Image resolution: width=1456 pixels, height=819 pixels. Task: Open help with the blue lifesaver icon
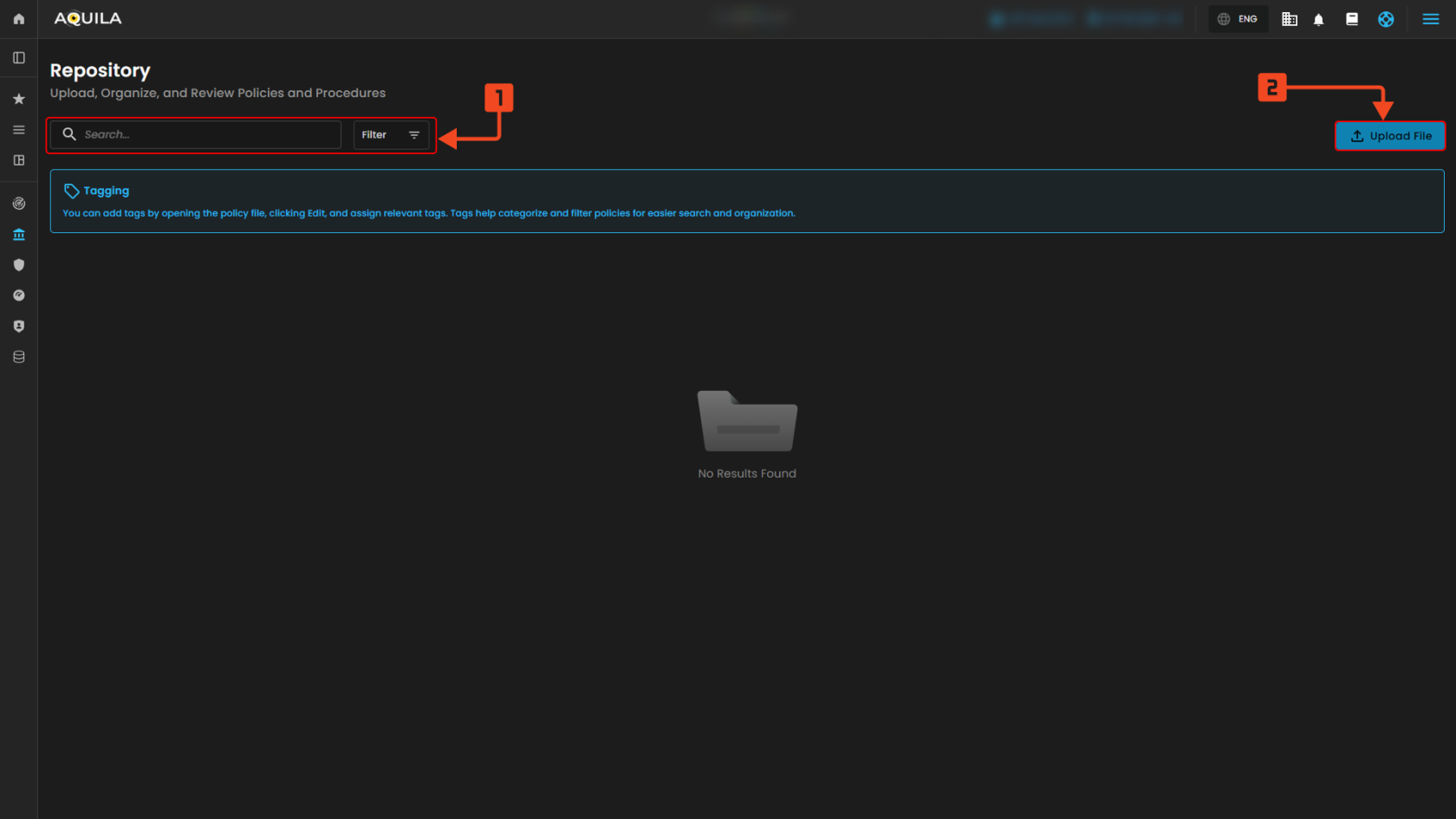[1385, 18]
